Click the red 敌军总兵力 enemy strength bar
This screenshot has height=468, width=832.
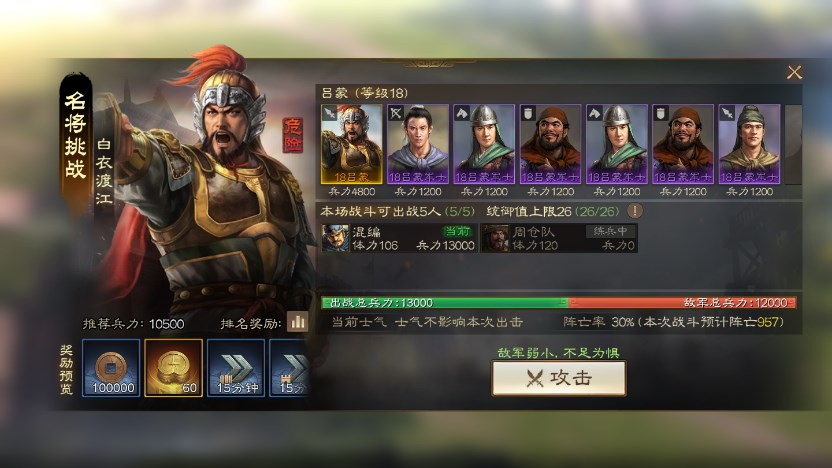[682, 302]
